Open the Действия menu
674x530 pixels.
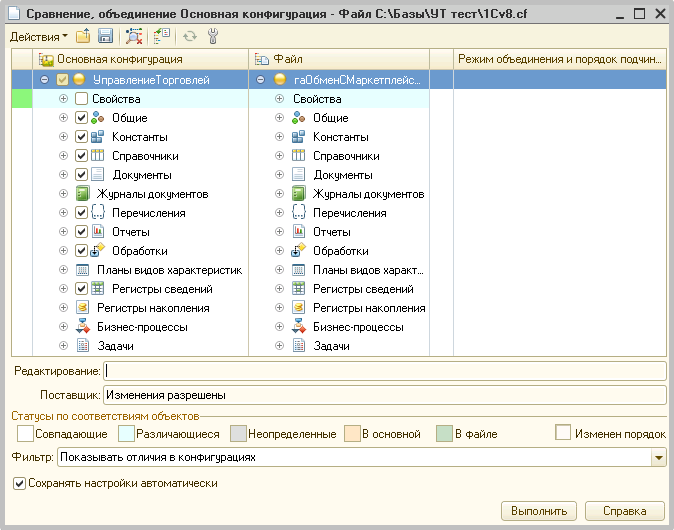tap(39, 37)
